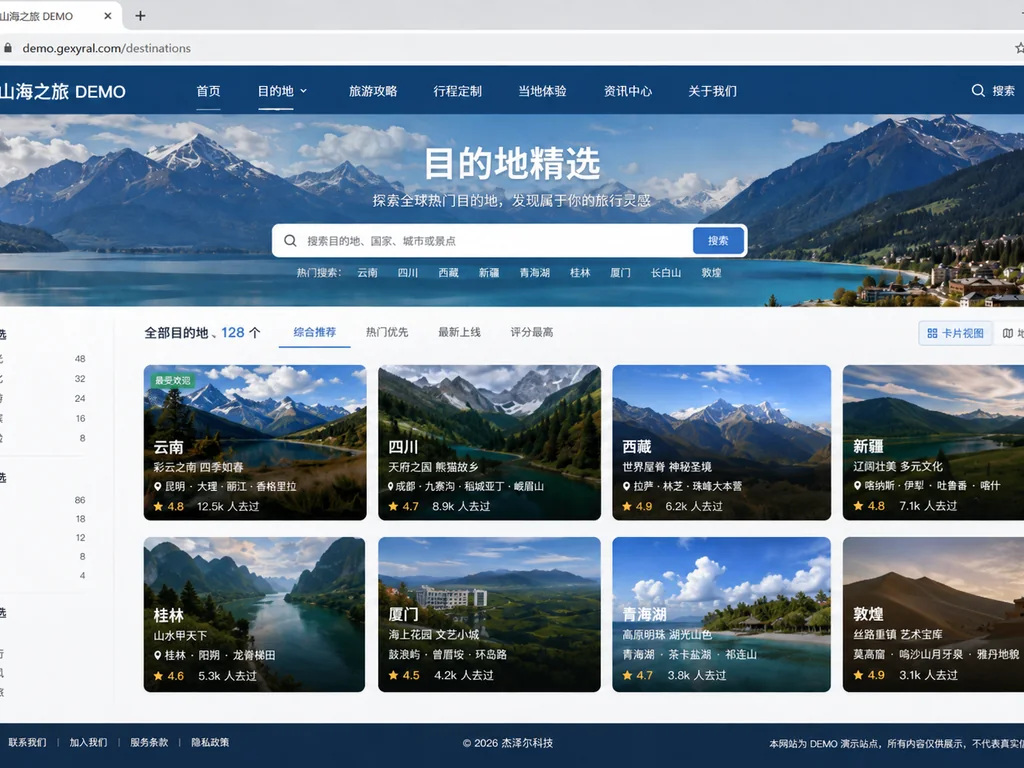Viewport: 1024px width, 768px height.
Task: Select hot search tag 四川
Action: [408, 272]
